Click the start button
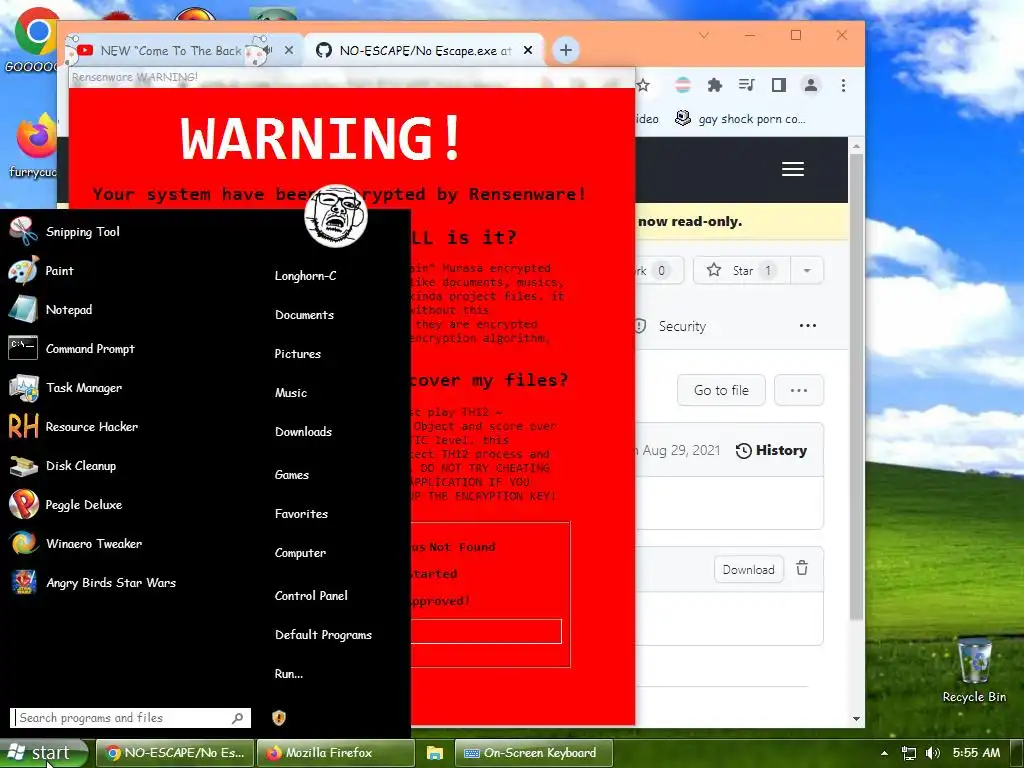Screen dimensions: 1024x768 [44, 753]
